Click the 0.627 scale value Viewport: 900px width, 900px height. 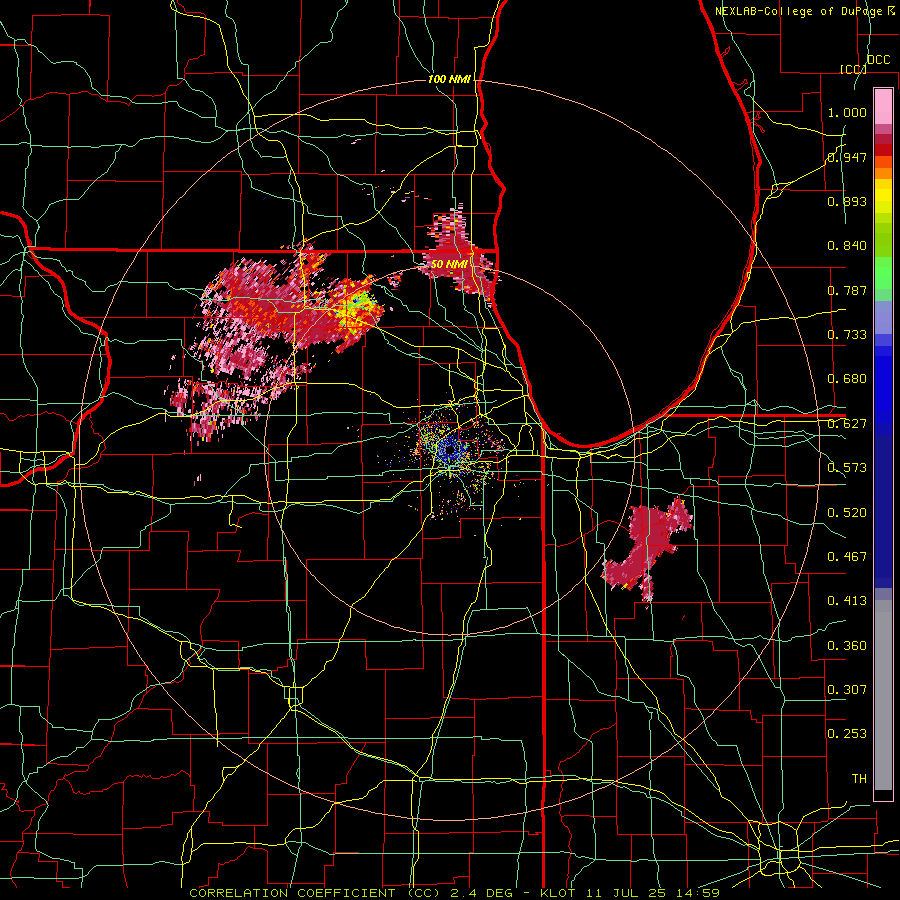click(847, 424)
